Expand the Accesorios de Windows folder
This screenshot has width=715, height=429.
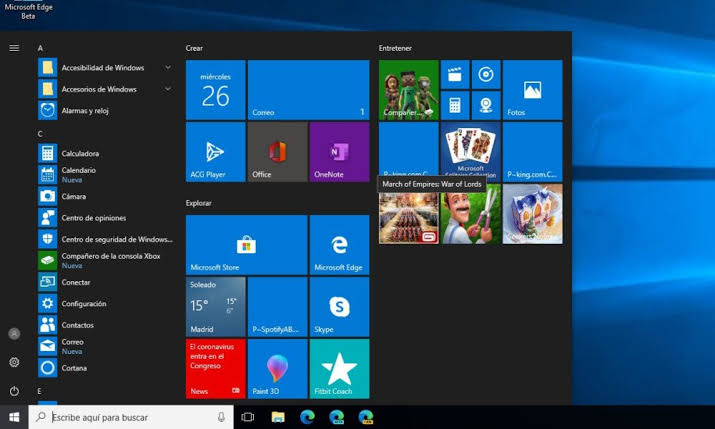[99, 89]
